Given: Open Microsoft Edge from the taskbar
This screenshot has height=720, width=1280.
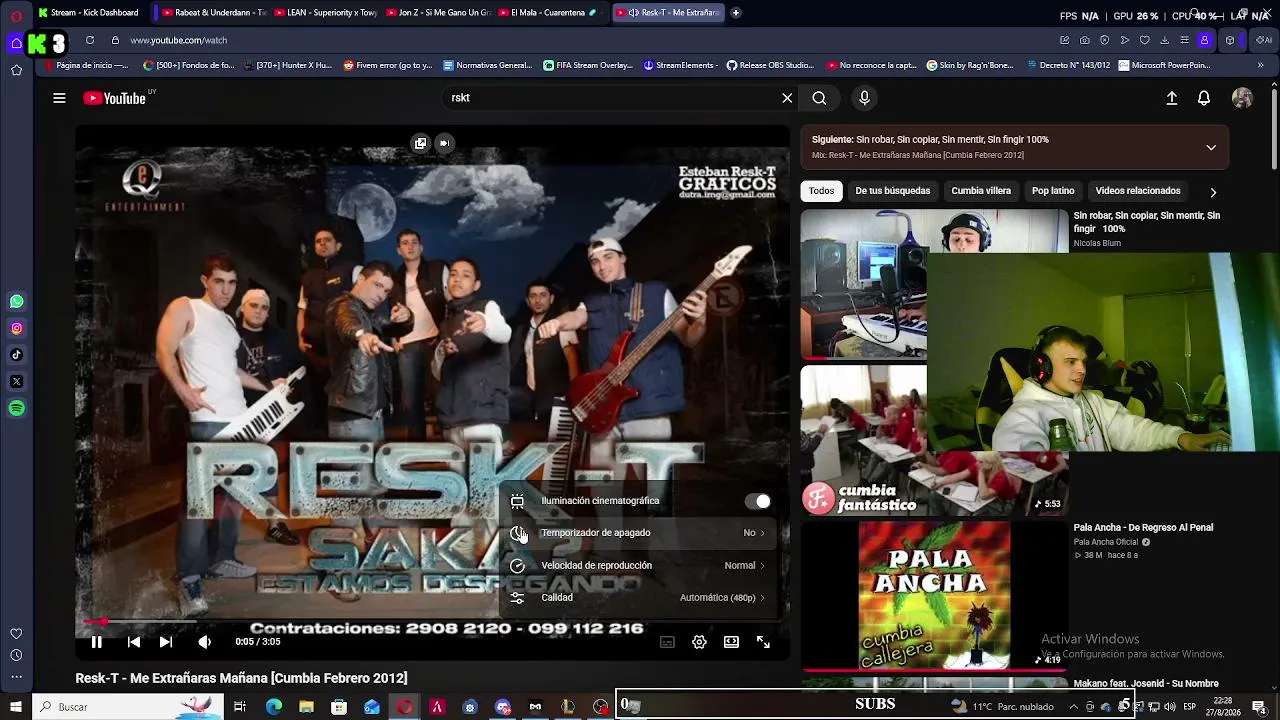Looking at the screenshot, I should coord(274,707).
